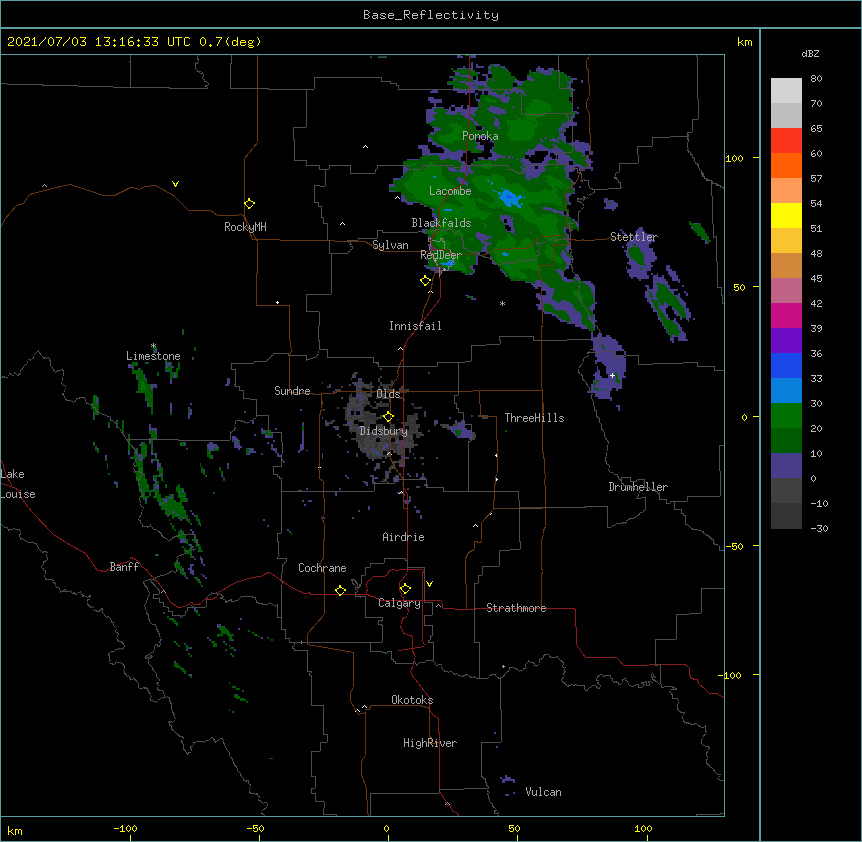
Task: Click the light blue core east of Lacombe
Action: 510,197
